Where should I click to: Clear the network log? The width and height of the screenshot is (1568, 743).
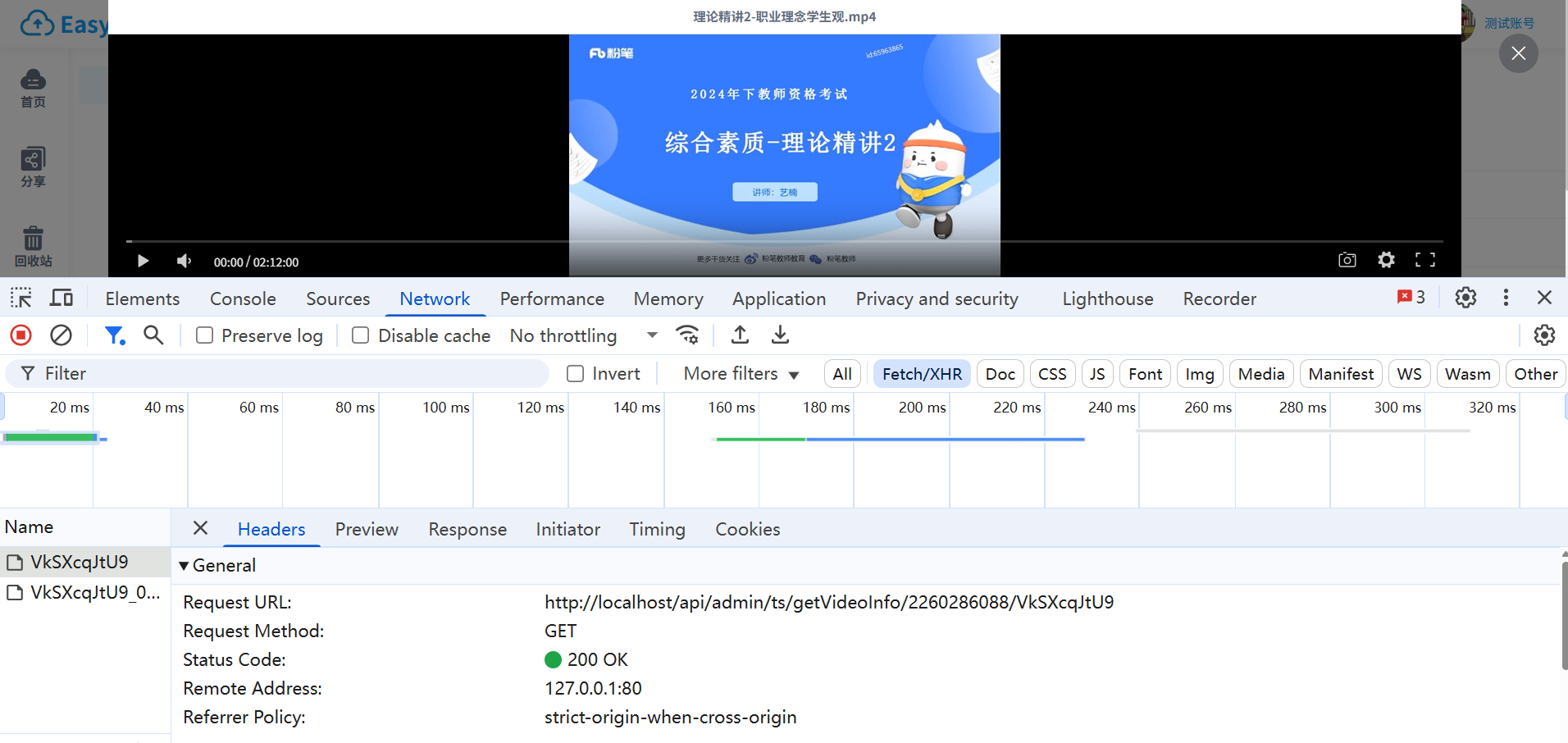pyautogui.click(x=61, y=335)
